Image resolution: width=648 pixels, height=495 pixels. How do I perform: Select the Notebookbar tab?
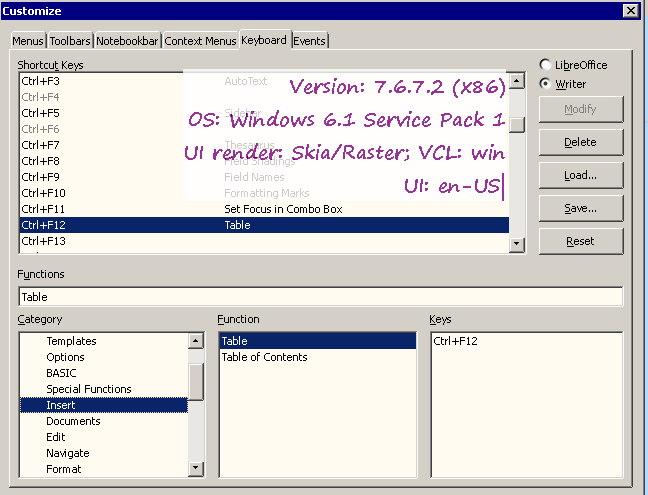(127, 41)
